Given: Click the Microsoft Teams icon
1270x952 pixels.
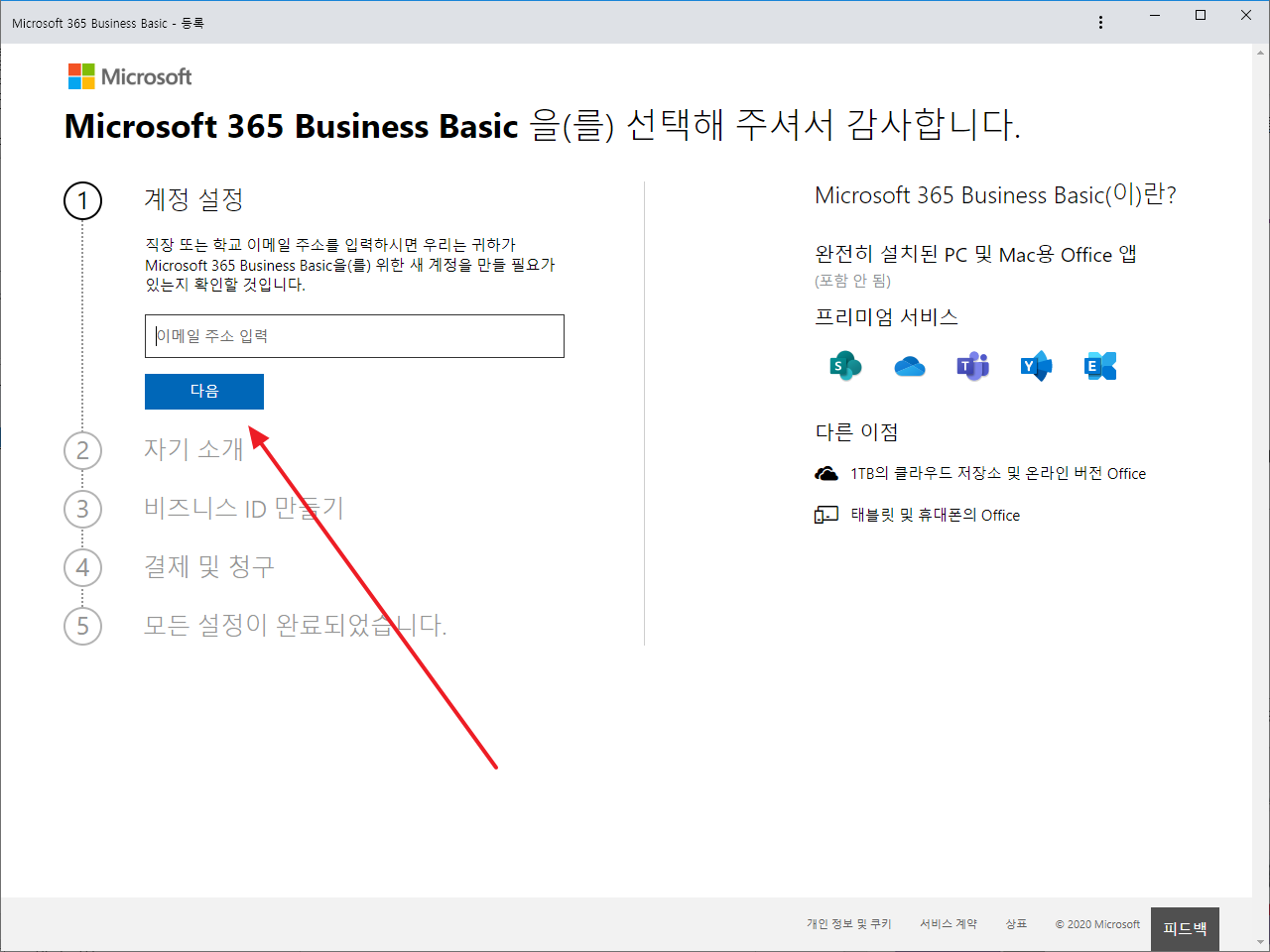Looking at the screenshot, I should click(x=972, y=366).
